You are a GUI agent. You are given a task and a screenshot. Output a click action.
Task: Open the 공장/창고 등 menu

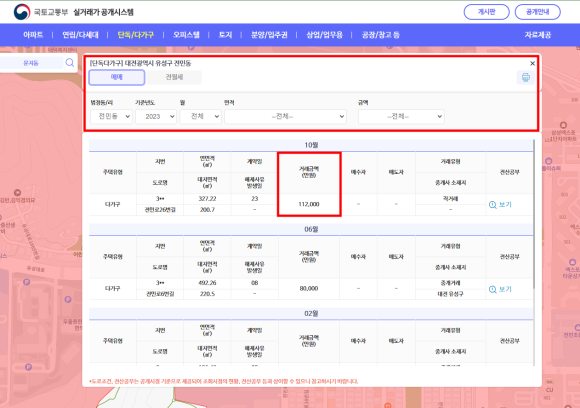(x=381, y=35)
